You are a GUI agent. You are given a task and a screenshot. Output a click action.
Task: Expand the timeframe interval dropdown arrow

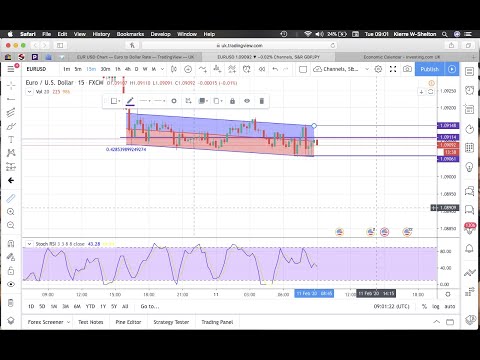162,69
